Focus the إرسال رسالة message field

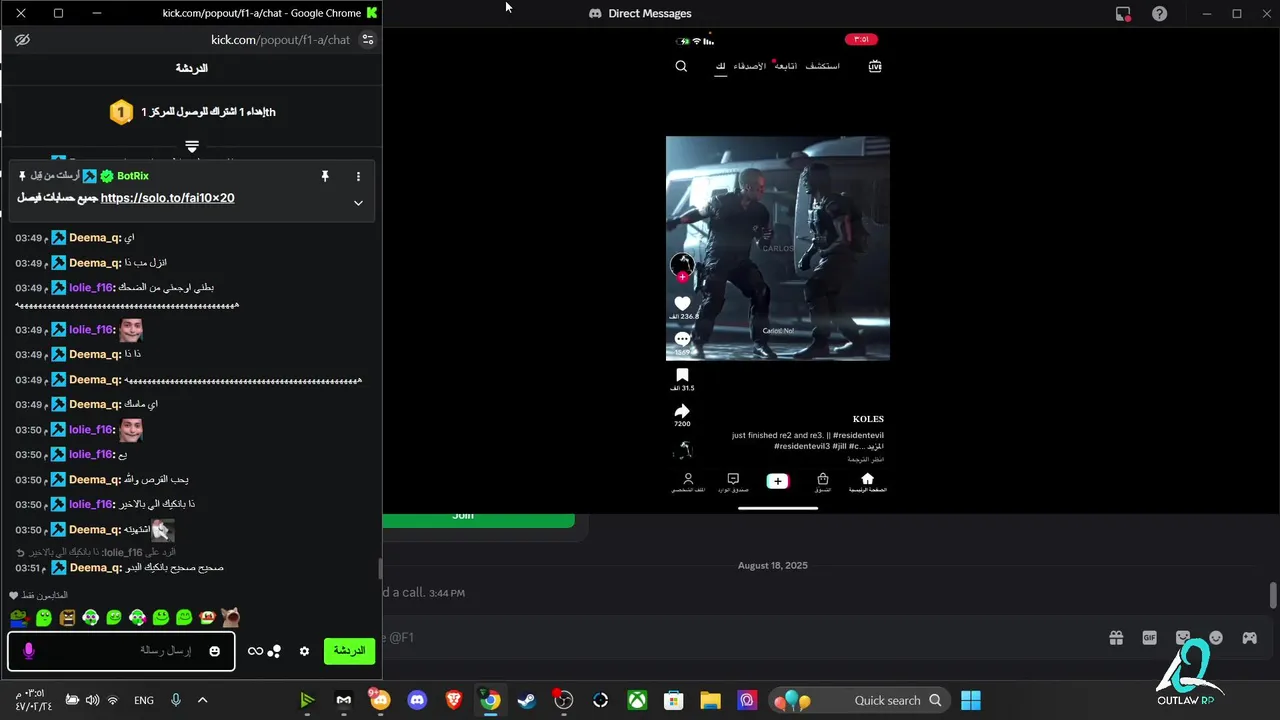(121, 651)
